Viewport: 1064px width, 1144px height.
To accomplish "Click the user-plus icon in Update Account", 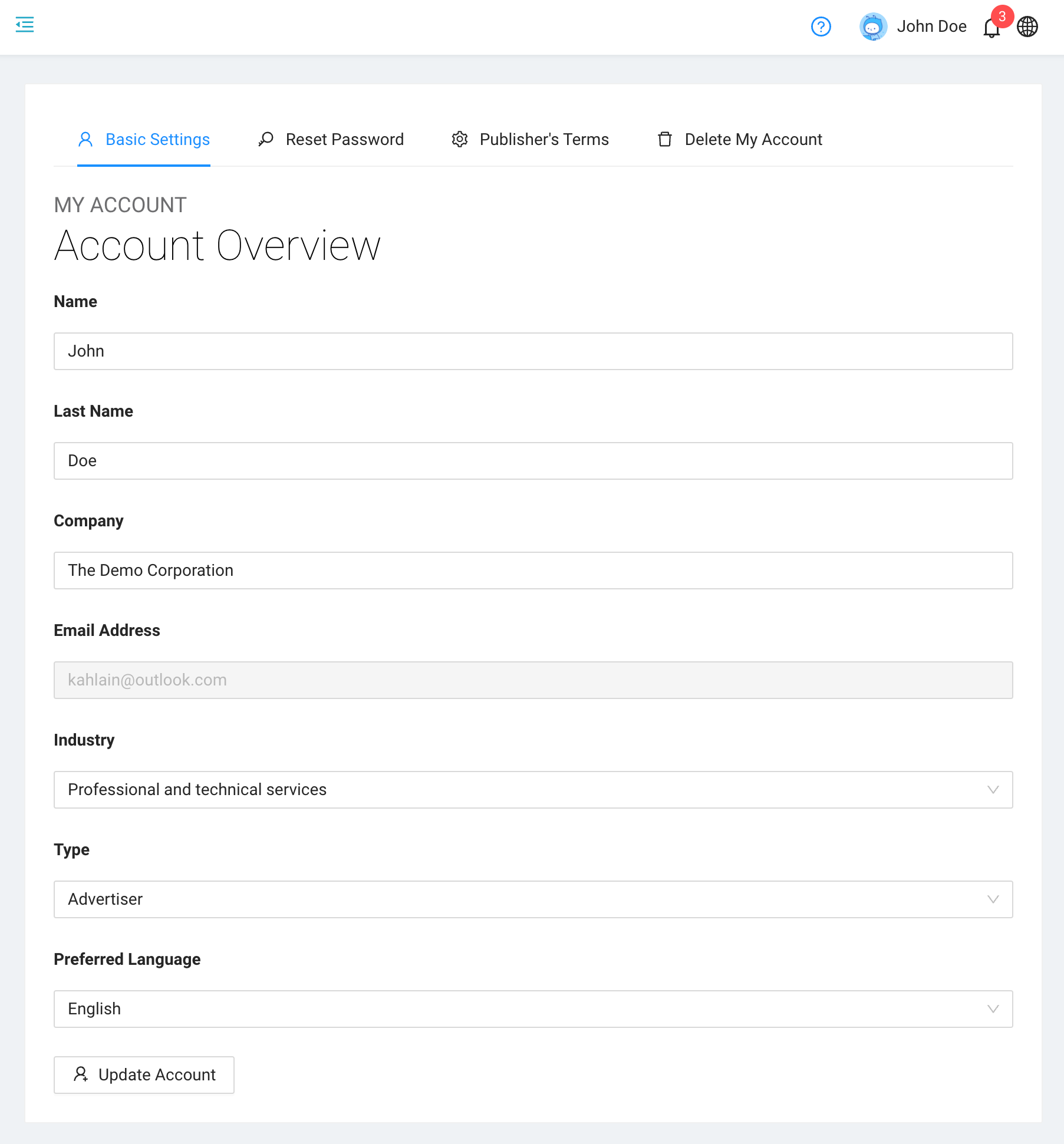I will point(81,1074).
